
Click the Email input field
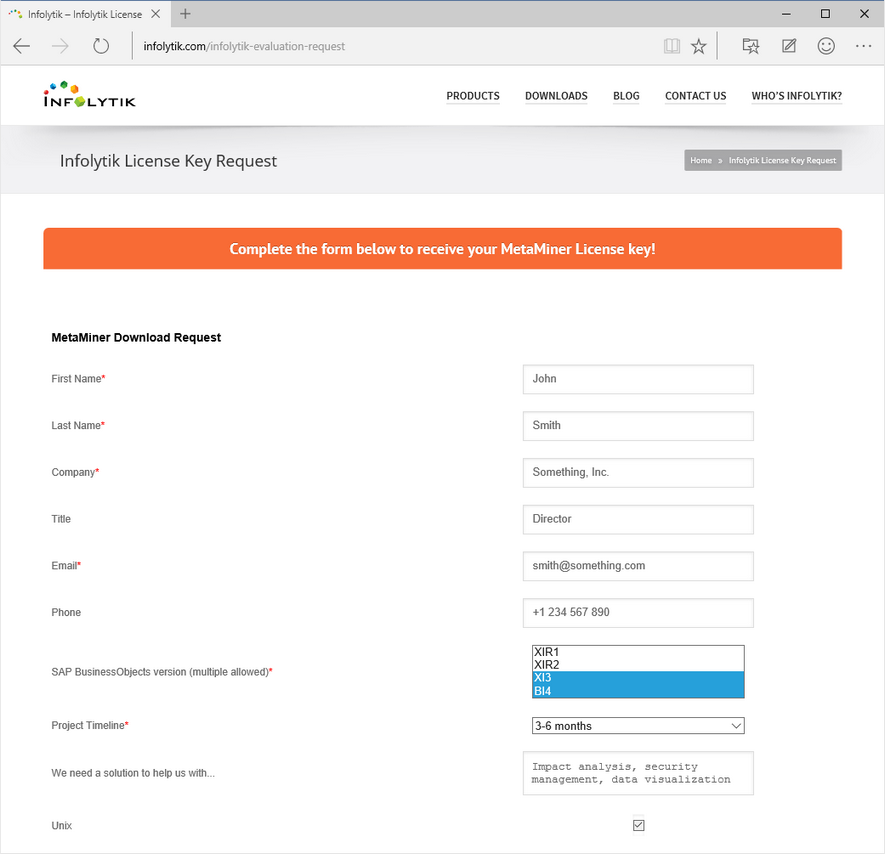[638, 566]
